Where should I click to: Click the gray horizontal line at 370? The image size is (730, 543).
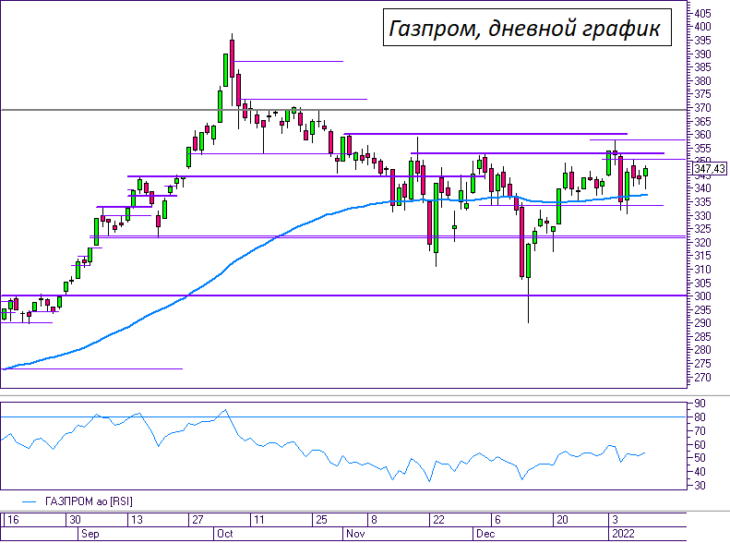pos(344,110)
